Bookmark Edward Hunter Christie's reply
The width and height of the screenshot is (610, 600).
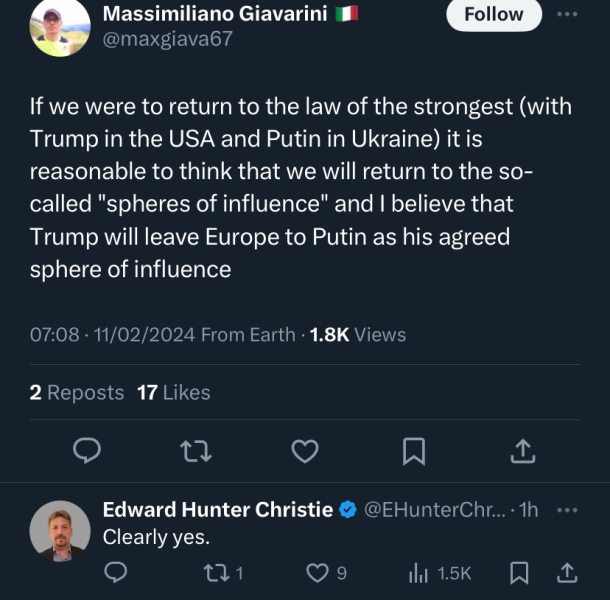(519, 572)
